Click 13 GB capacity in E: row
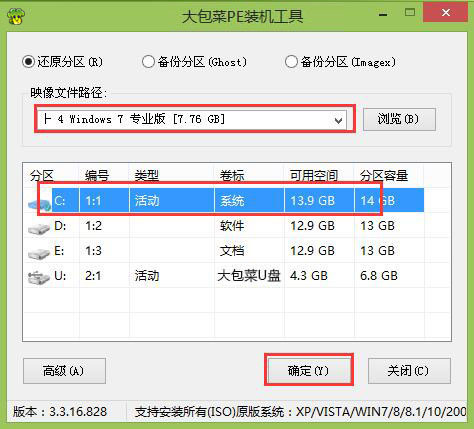Viewport: 474px width, 429px height. pos(377,251)
